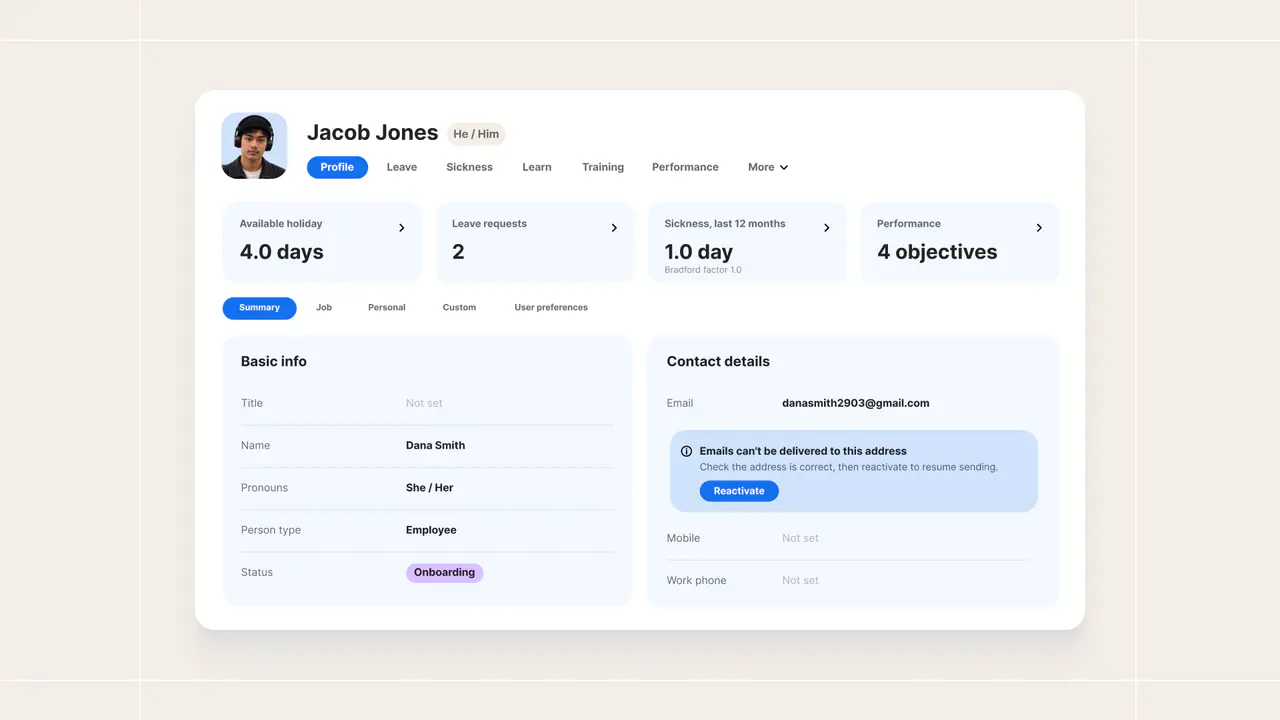Screen dimensions: 1280x720
Task: Click the He / Him pronoun badge
Action: (x=476, y=134)
